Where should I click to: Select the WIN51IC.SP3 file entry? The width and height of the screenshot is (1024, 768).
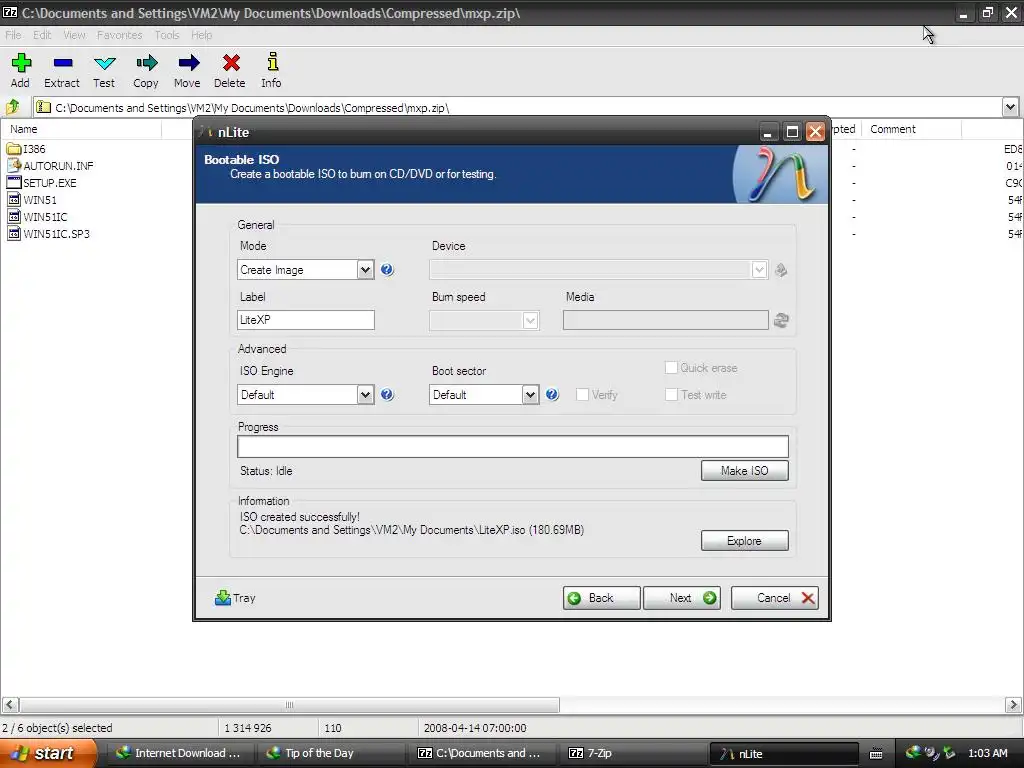48,234
